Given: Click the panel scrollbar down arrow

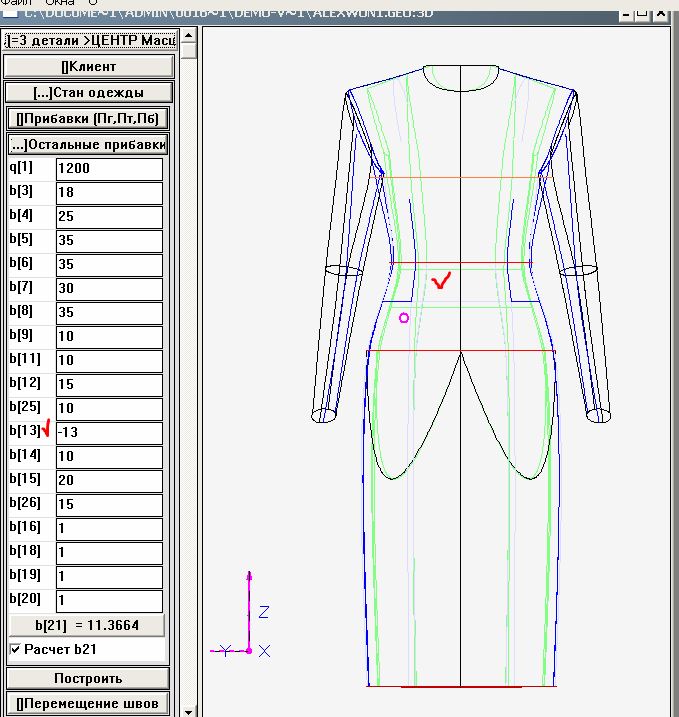Looking at the screenshot, I should tap(188, 712).
